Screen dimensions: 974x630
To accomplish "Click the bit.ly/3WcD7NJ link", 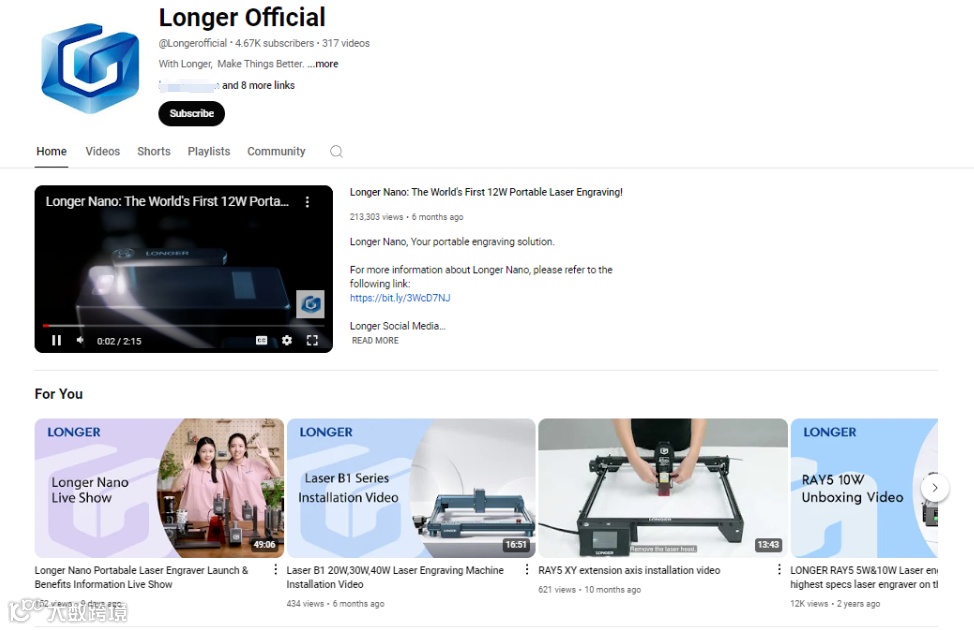I will (400, 298).
